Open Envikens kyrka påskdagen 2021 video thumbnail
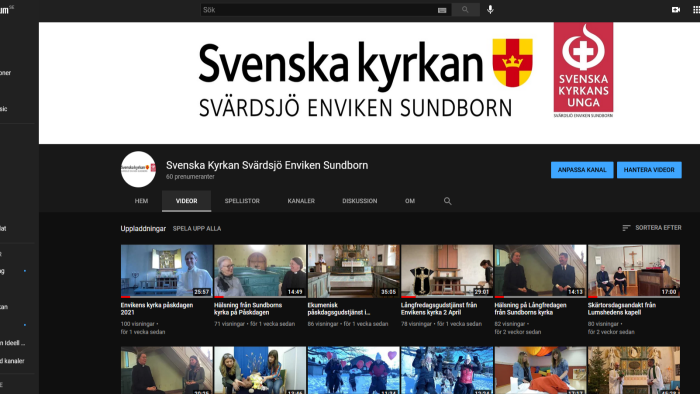The height and width of the screenshot is (394, 700). pos(167,271)
